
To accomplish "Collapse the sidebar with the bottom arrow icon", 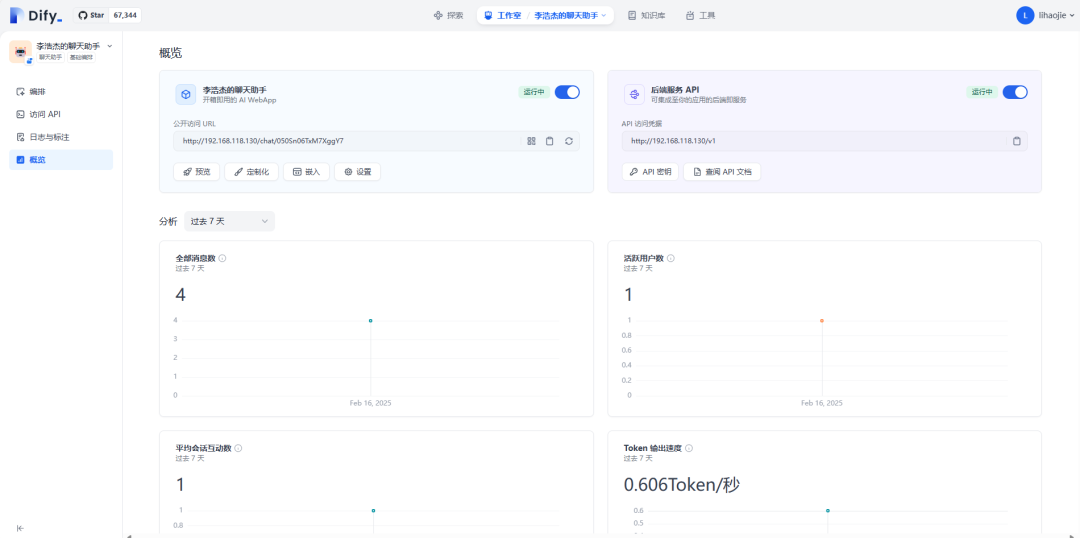I will tap(20, 528).
